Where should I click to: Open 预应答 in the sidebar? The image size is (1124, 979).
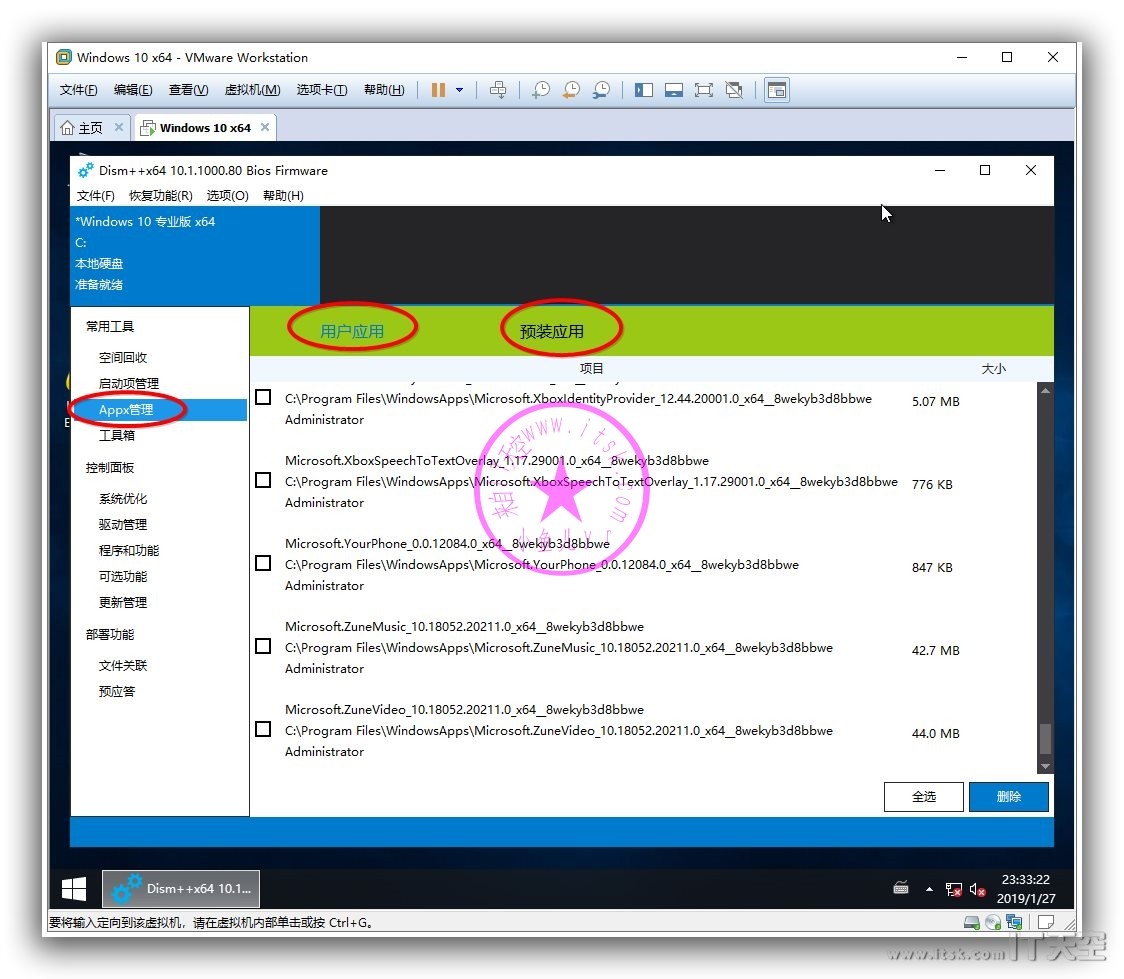pyautogui.click(x=117, y=692)
